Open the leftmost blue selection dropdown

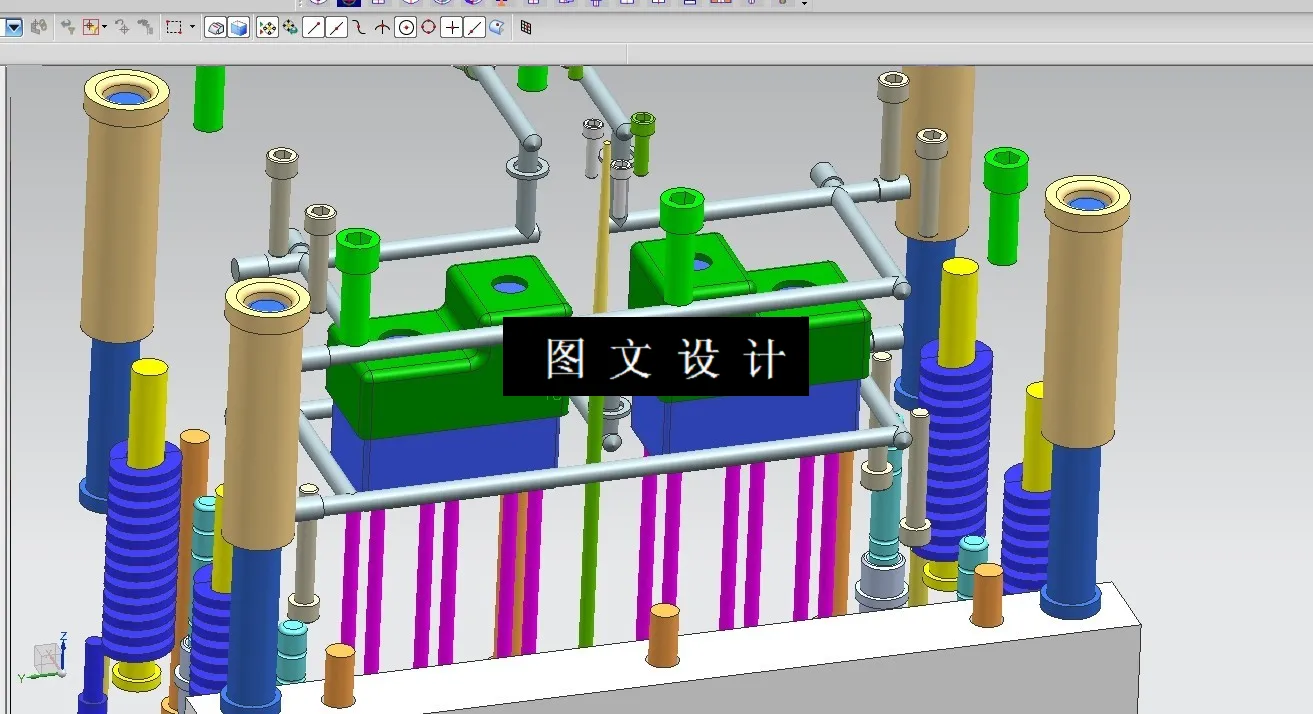pos(14,27)
